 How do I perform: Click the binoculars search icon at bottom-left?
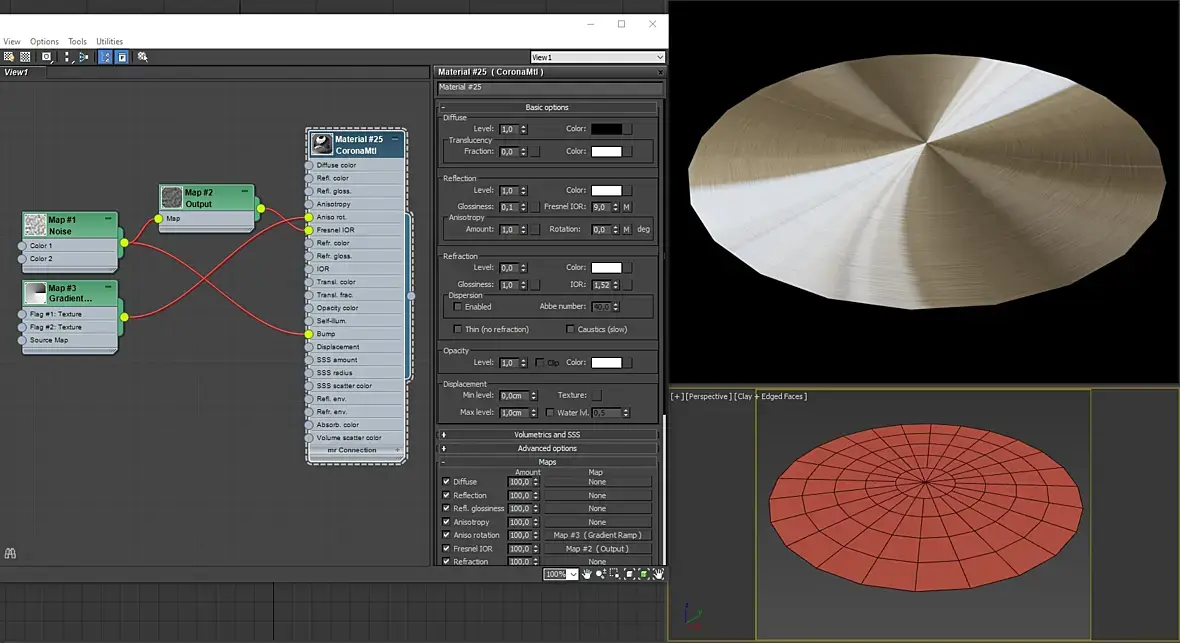coord(10,553)
